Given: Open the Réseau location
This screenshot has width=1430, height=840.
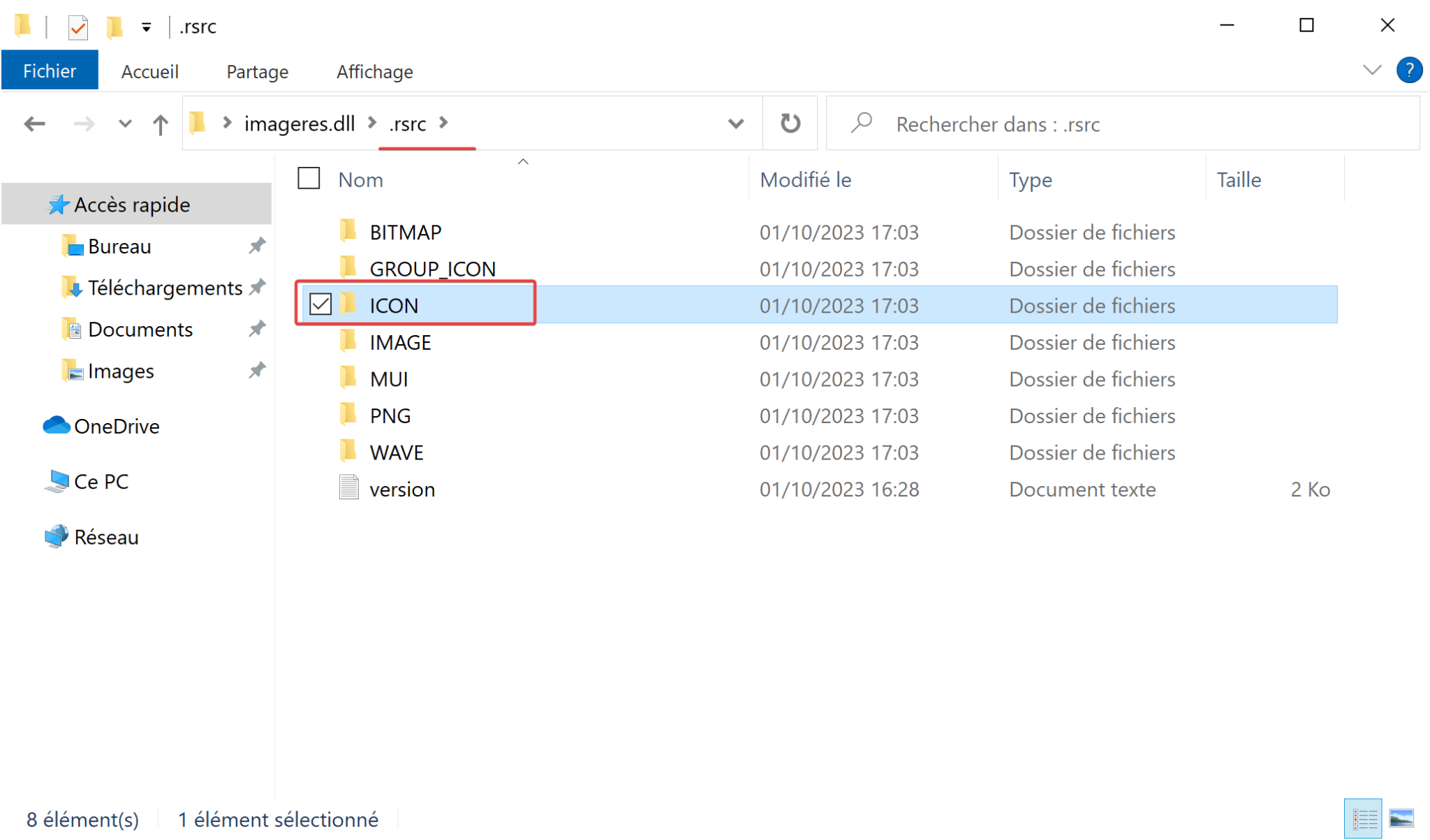Looking at the screenshot, I should click(x=105, y=536).
